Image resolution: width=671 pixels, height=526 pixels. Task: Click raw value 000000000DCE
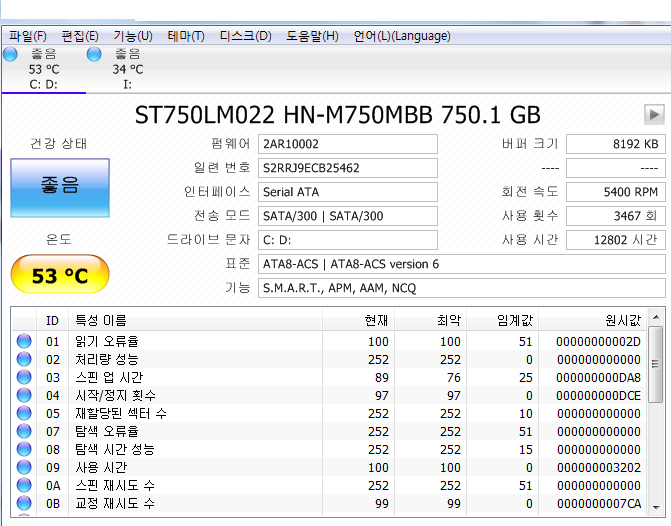pyautogui.click(x=598, y=395)
